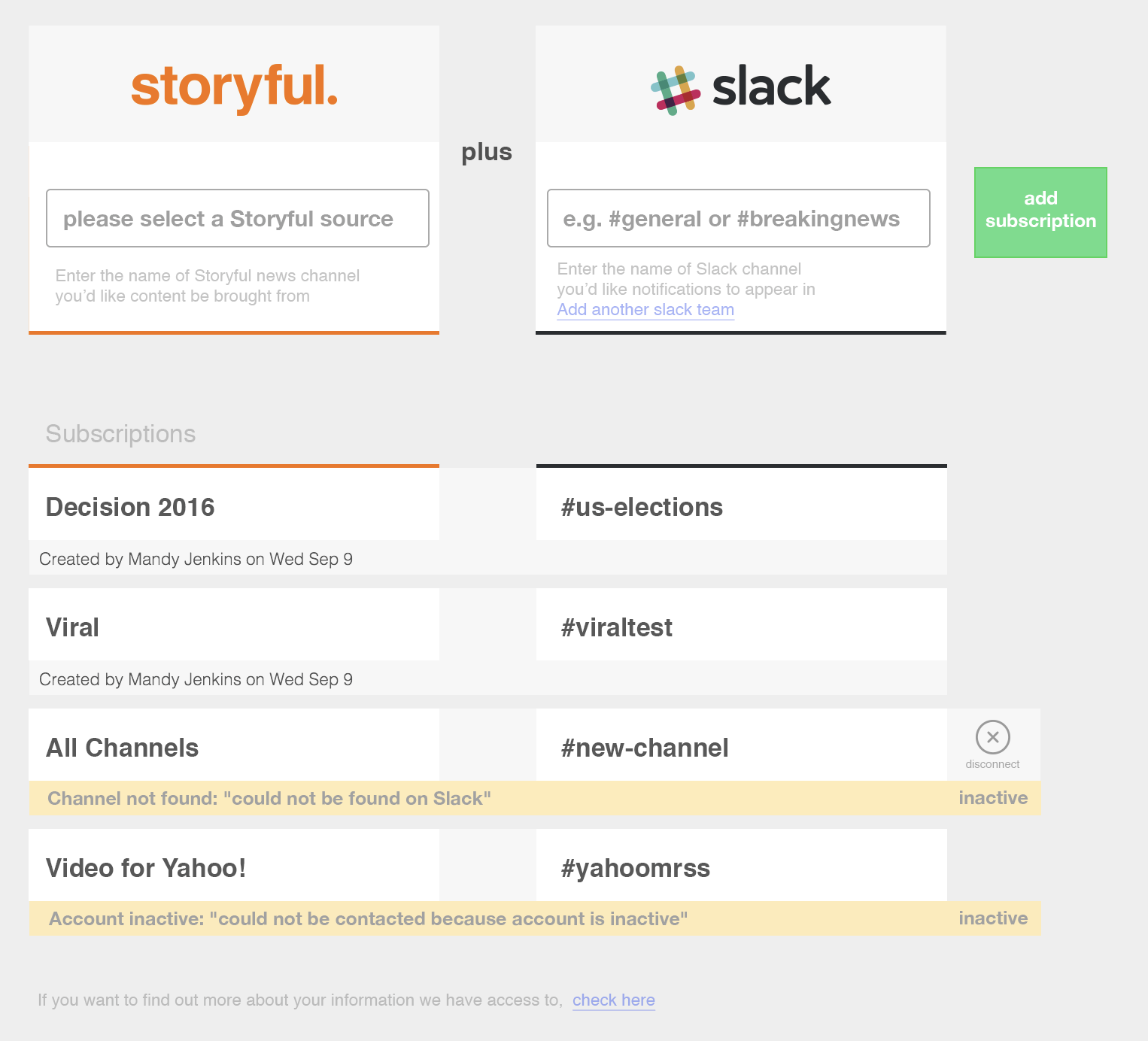The height and width of the screenshot is (1041, 1148).
Task: Click the Channel not found warning bar
Action: [x=535, y=798]
